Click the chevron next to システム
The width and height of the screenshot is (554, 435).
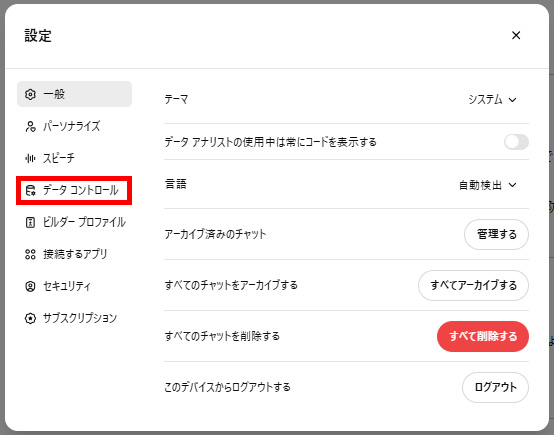tap(512, 100)
